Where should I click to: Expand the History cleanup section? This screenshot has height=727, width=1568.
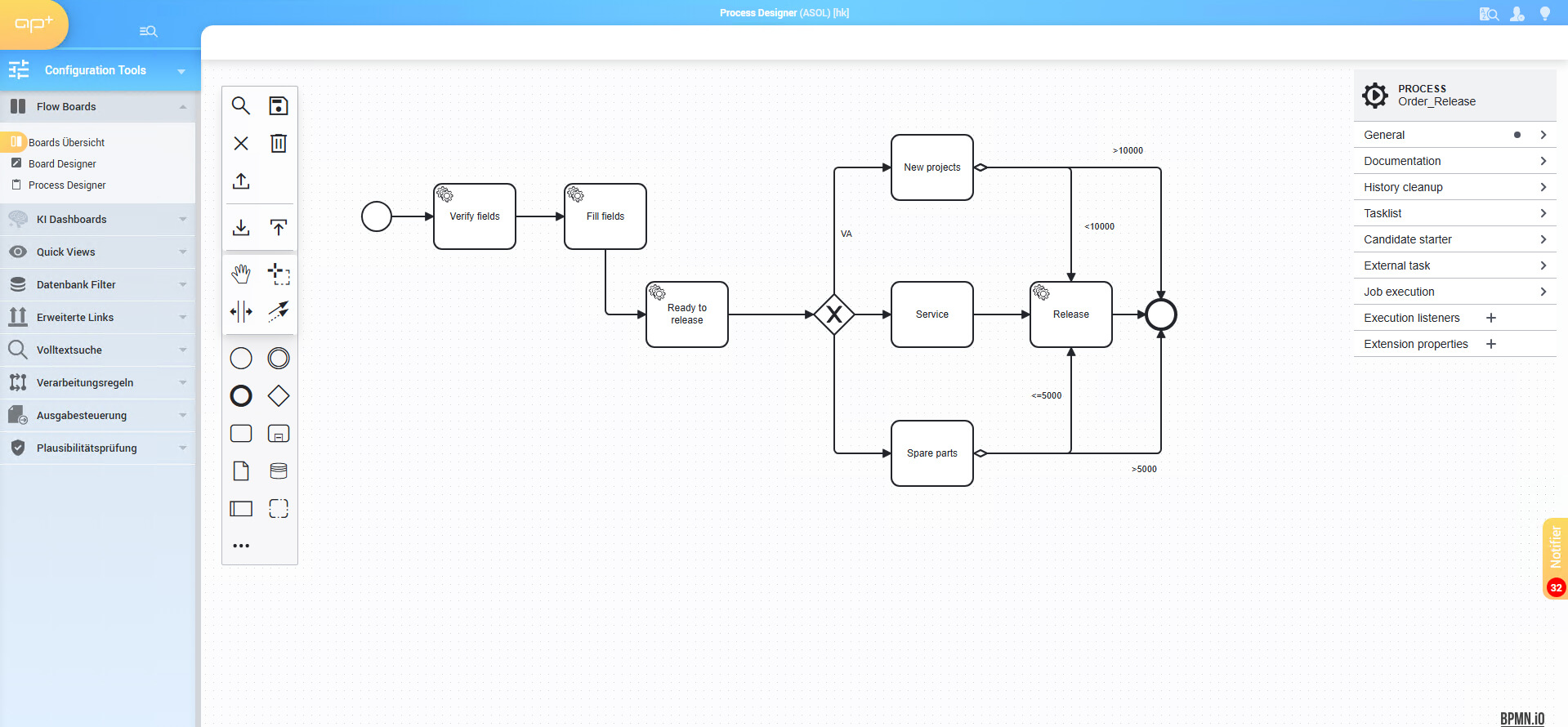[1454, 187]
